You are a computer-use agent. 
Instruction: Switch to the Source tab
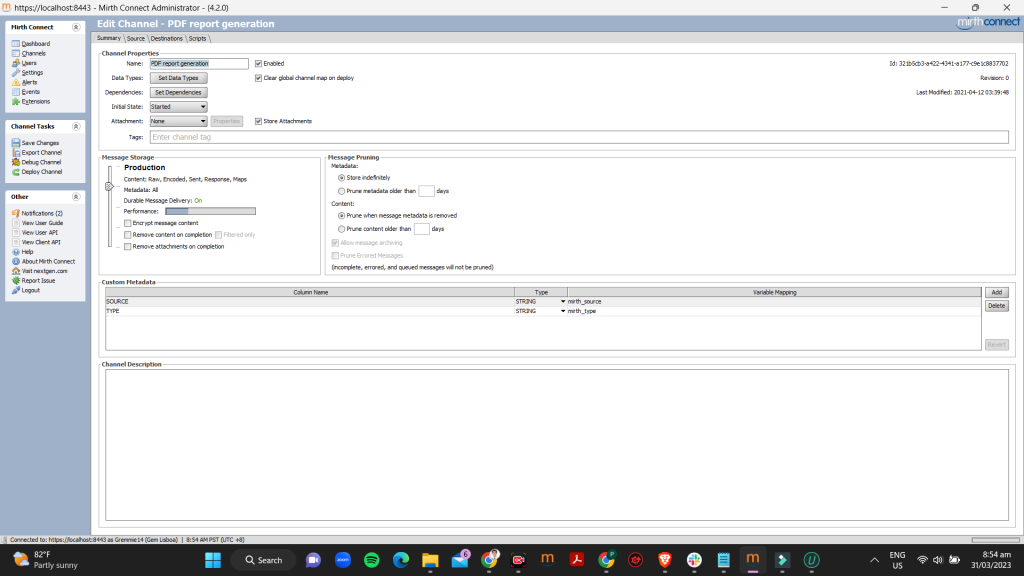point(136,39)
